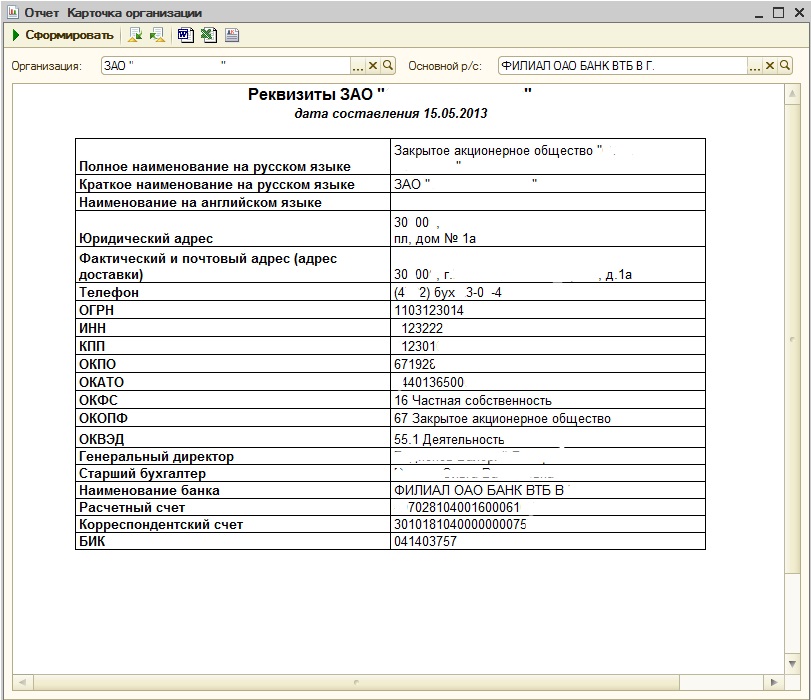Open Основной р/с selection ellipsis button
The width and height of the screenshot is (811, 700).
(755, 66)
